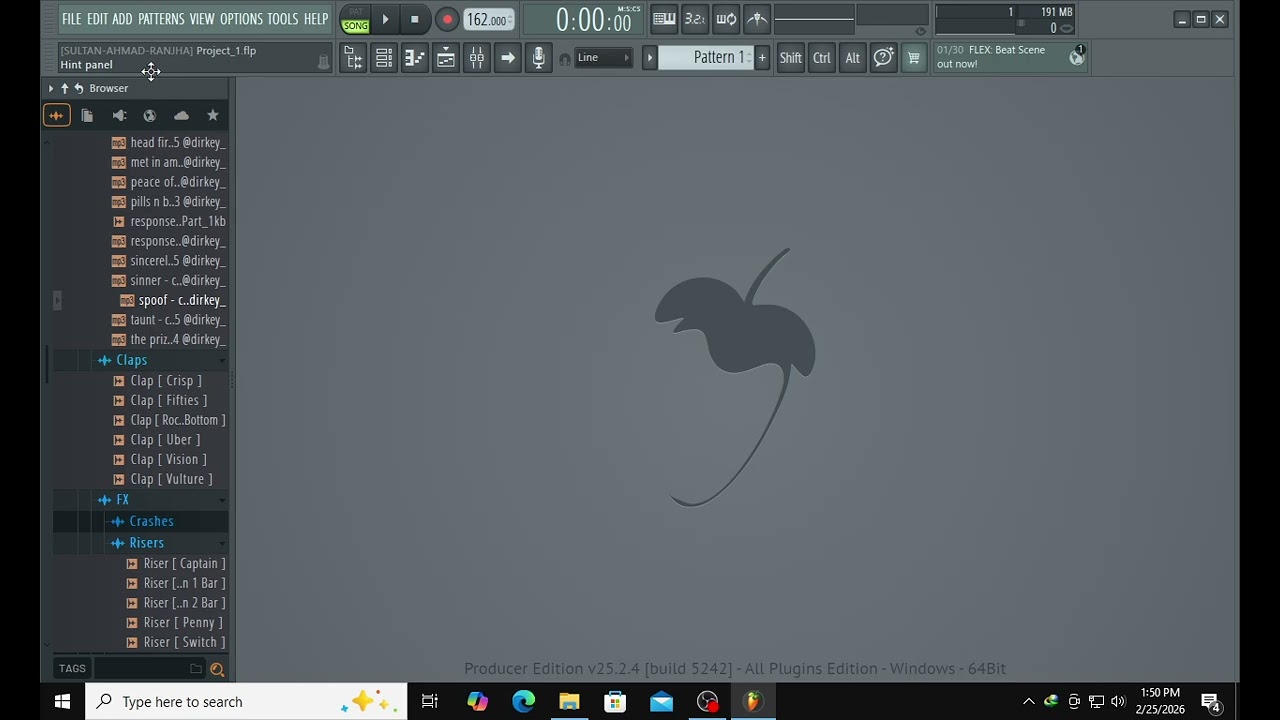Screen dimensions: 1280x720
Task: Select the browser favorites star tab
Action: [212, 116]
